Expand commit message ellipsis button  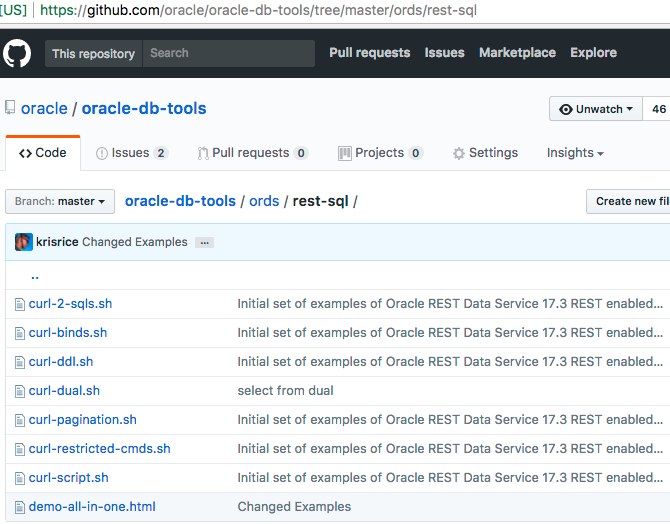click(205, 243)
